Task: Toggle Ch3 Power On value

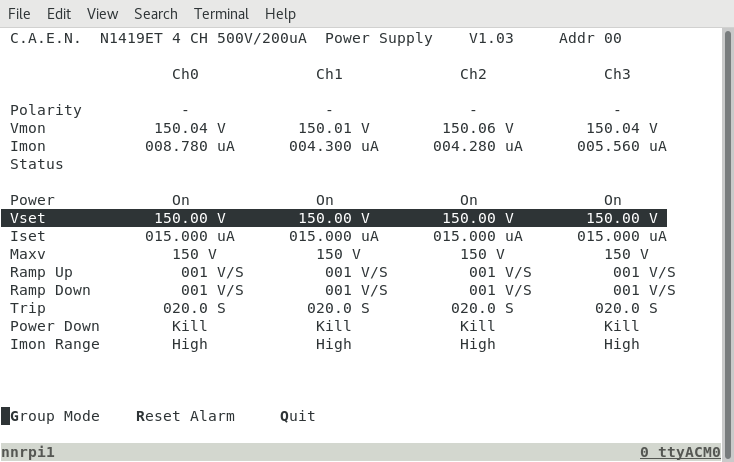Action: (613, 200)
